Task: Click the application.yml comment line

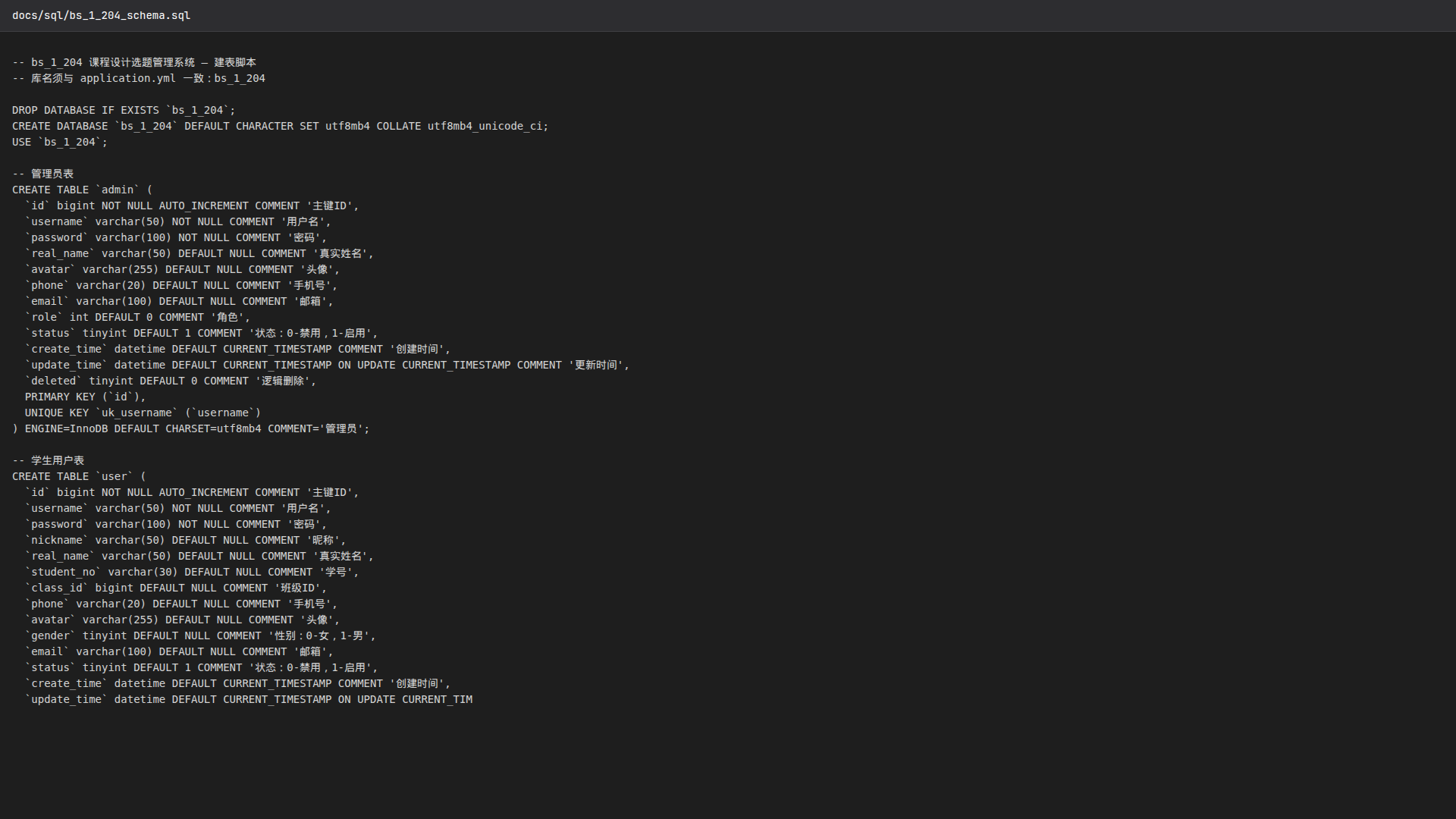Action: coord(139,78)
